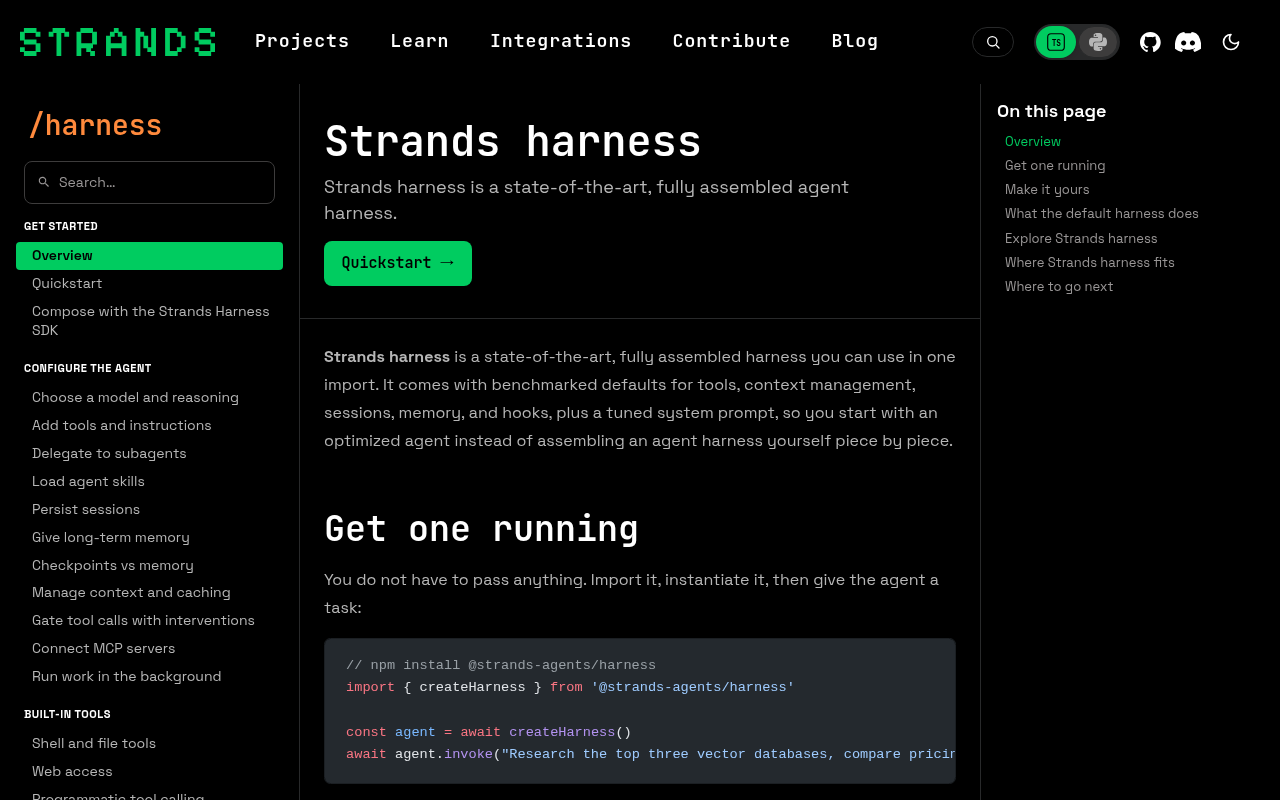Image resolution: width=1280 pixels, height=800 pixels.
Task: Open the Learn menu
Action: 419,41
